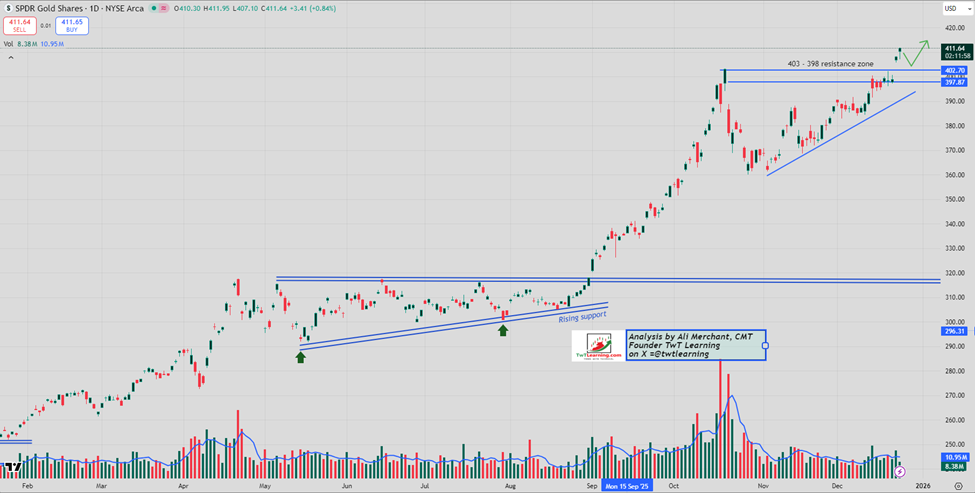Click the TwTLearning.com logo image
The height and width of the screenshot is (493, 975).
[x=597, y=345]
